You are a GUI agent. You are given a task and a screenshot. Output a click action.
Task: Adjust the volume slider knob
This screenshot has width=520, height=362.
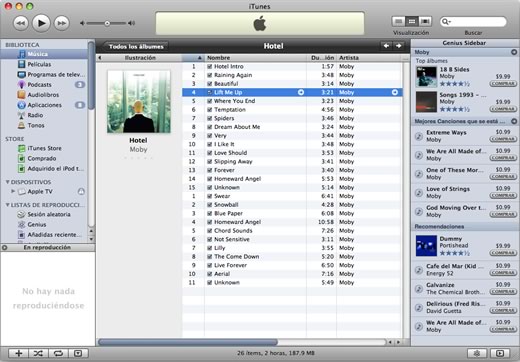click(x=107, y=23)
